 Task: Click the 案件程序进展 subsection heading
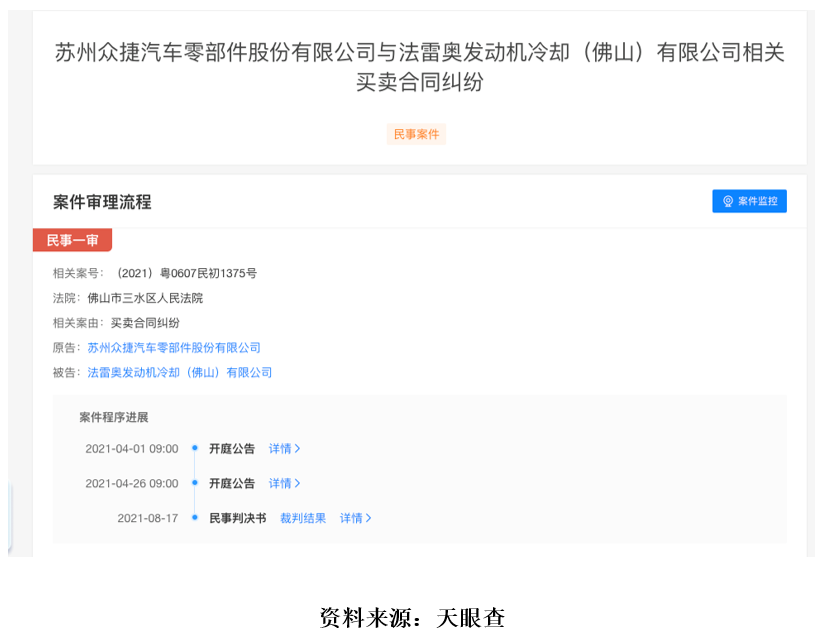114,418
